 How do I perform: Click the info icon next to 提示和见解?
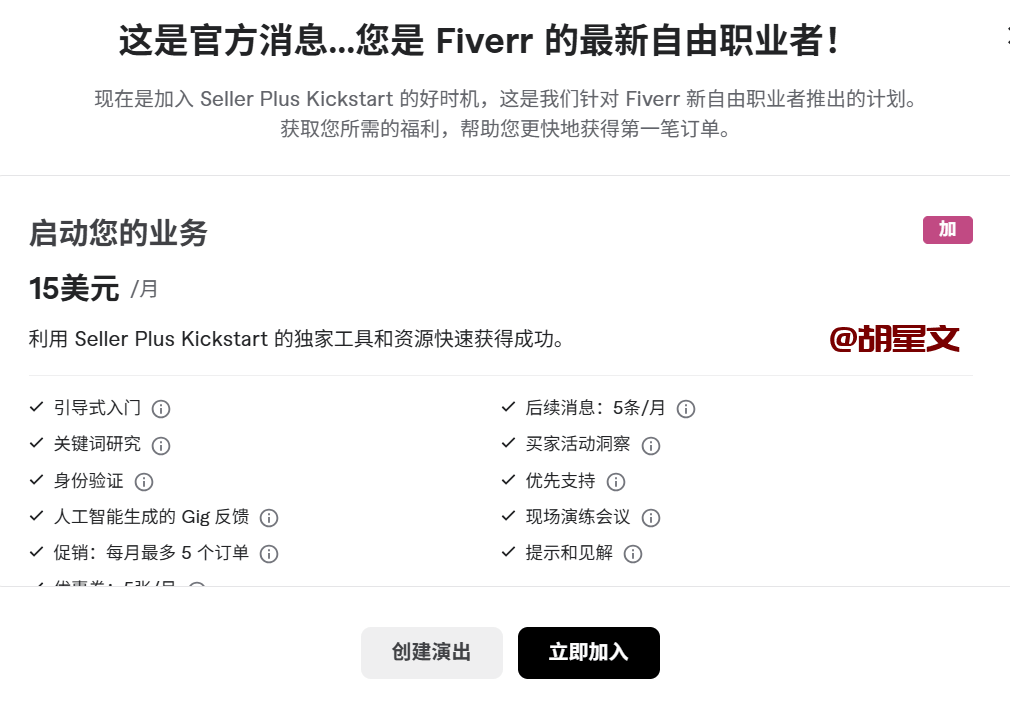632,553
